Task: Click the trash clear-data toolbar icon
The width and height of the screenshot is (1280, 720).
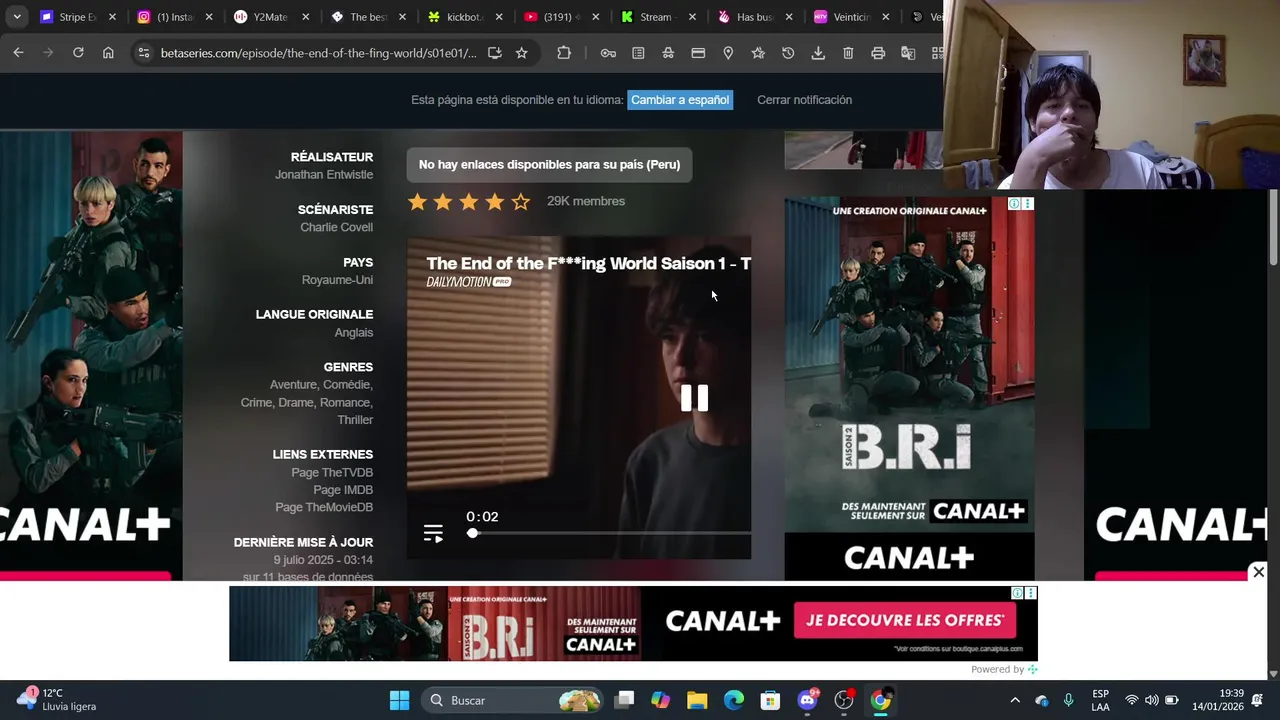Action: [x=848, y=53]
